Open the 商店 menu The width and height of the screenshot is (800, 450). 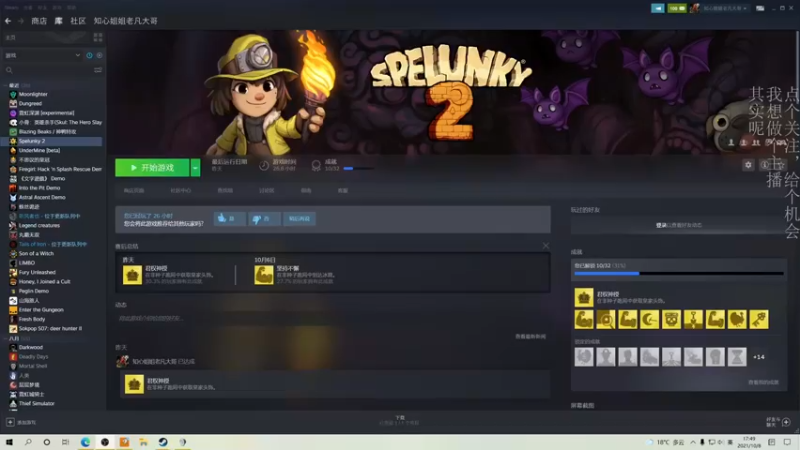click(x=39, y=21)
